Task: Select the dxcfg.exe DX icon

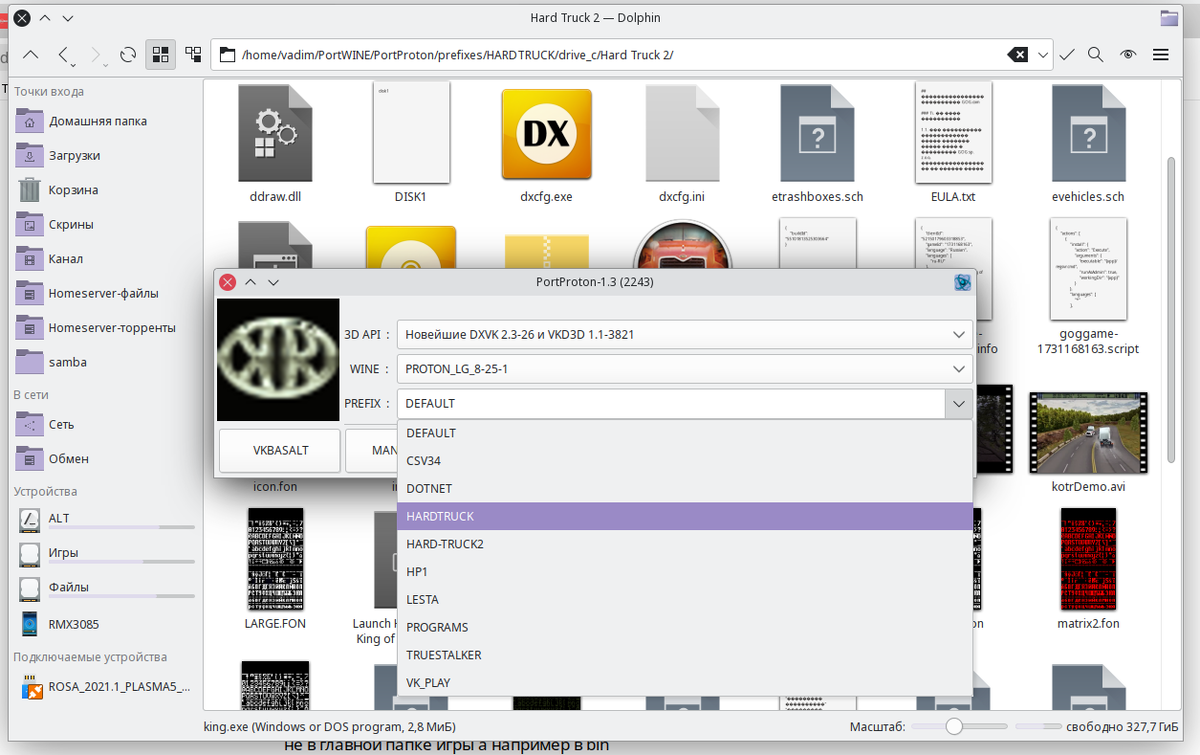Action: pyautogui.click(x=547, y=134)
